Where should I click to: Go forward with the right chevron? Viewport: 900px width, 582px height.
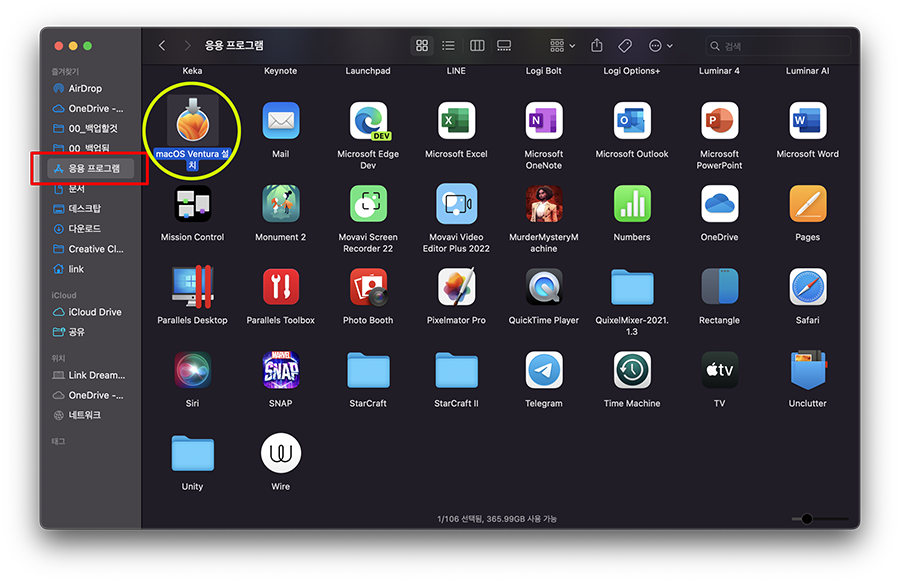point(187,45)
